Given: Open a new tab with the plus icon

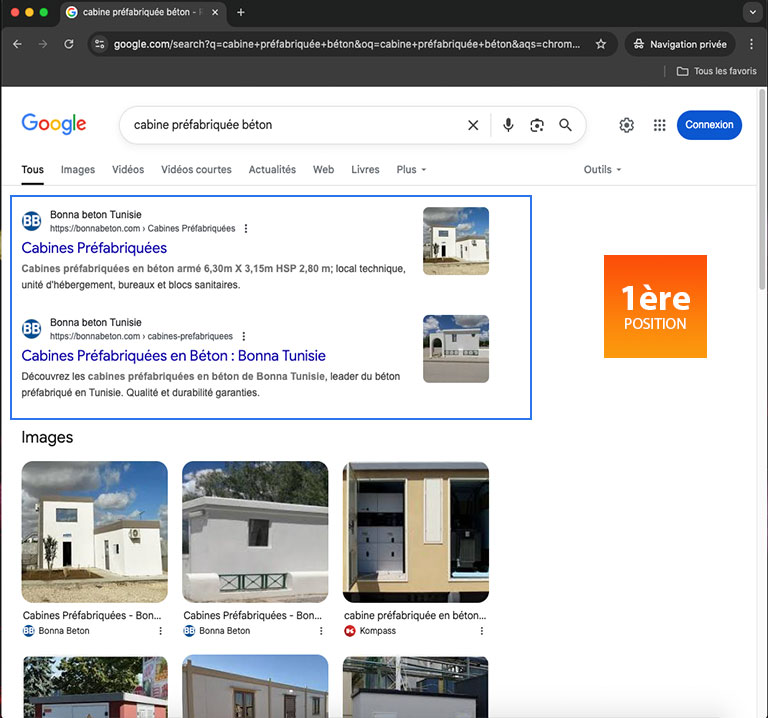Looking at the screenshot, I should 240,12.
